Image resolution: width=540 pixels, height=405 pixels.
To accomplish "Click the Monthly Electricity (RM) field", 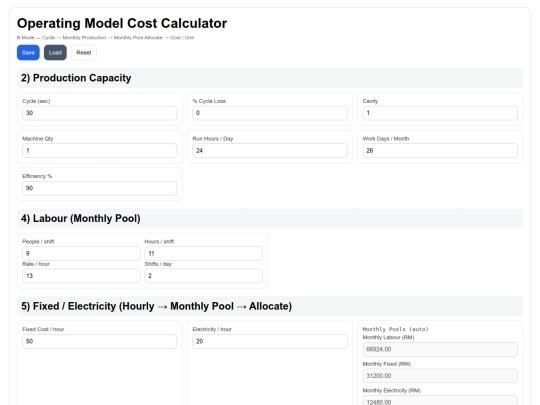I will pyautogui.click(x=440, y=401).
